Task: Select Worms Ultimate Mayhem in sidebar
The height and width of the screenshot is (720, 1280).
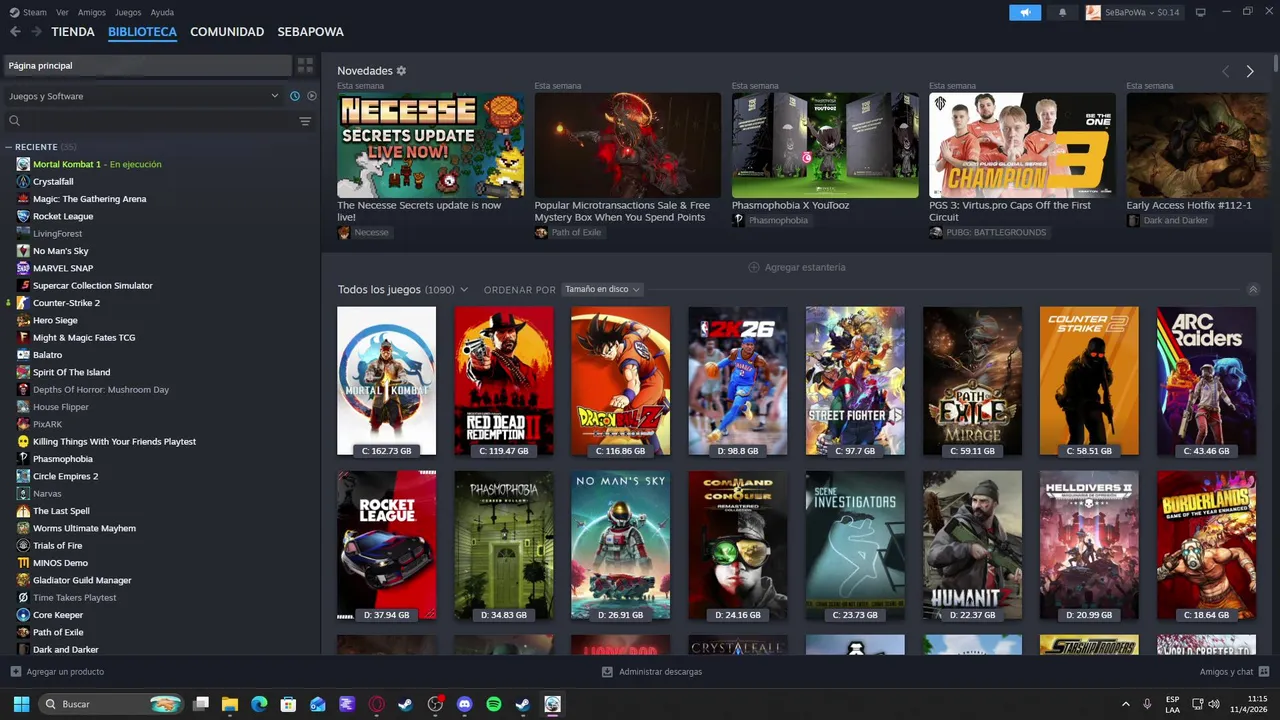Action: (84, 528)
